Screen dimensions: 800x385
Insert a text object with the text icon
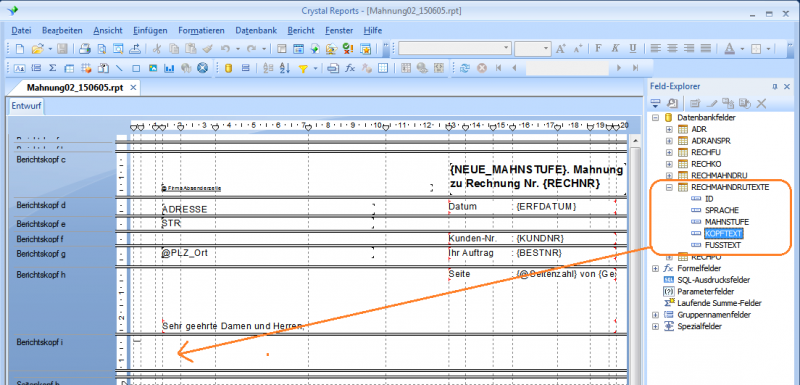click(20, 68)
